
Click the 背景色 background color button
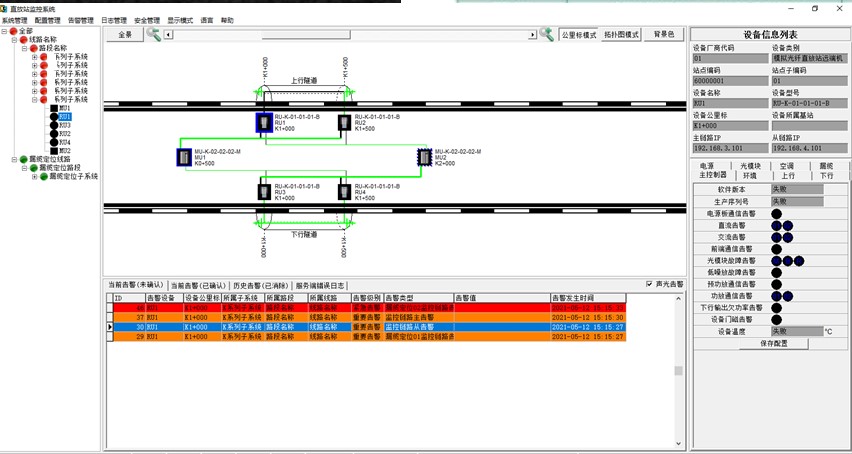(x=663, y=34)
